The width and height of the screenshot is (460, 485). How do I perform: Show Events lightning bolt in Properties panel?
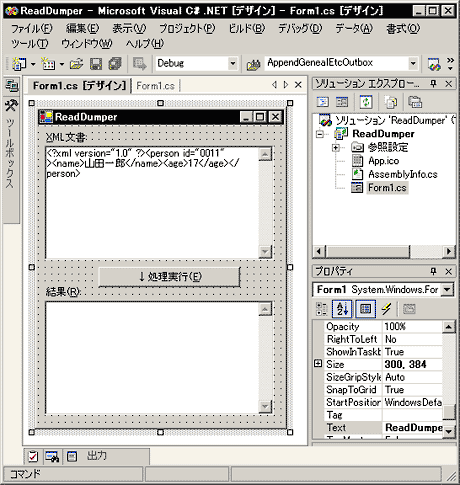click(x=386, y=309)
